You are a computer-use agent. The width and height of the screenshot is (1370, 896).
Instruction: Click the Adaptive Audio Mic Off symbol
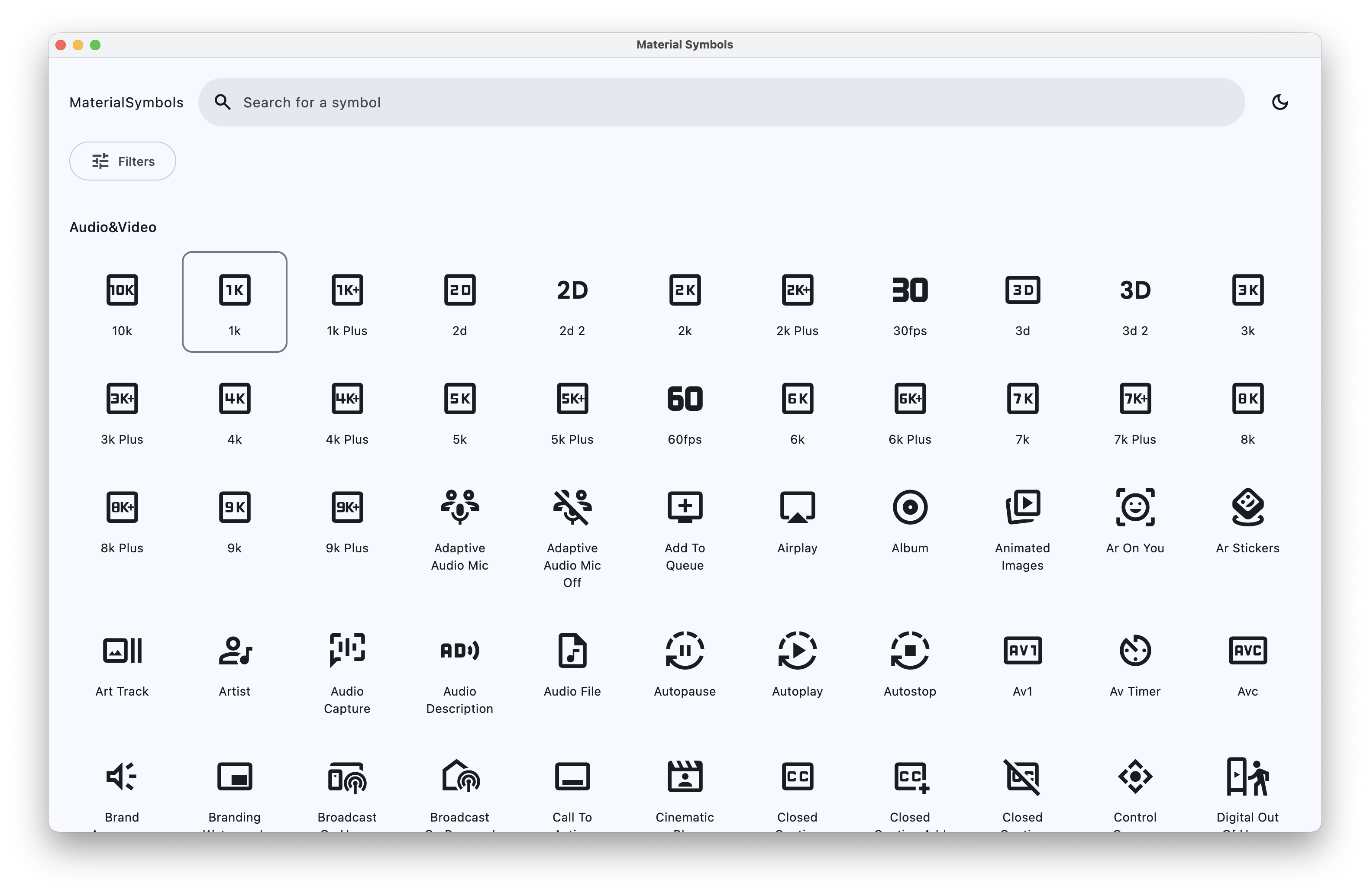(x=572, y=507)
